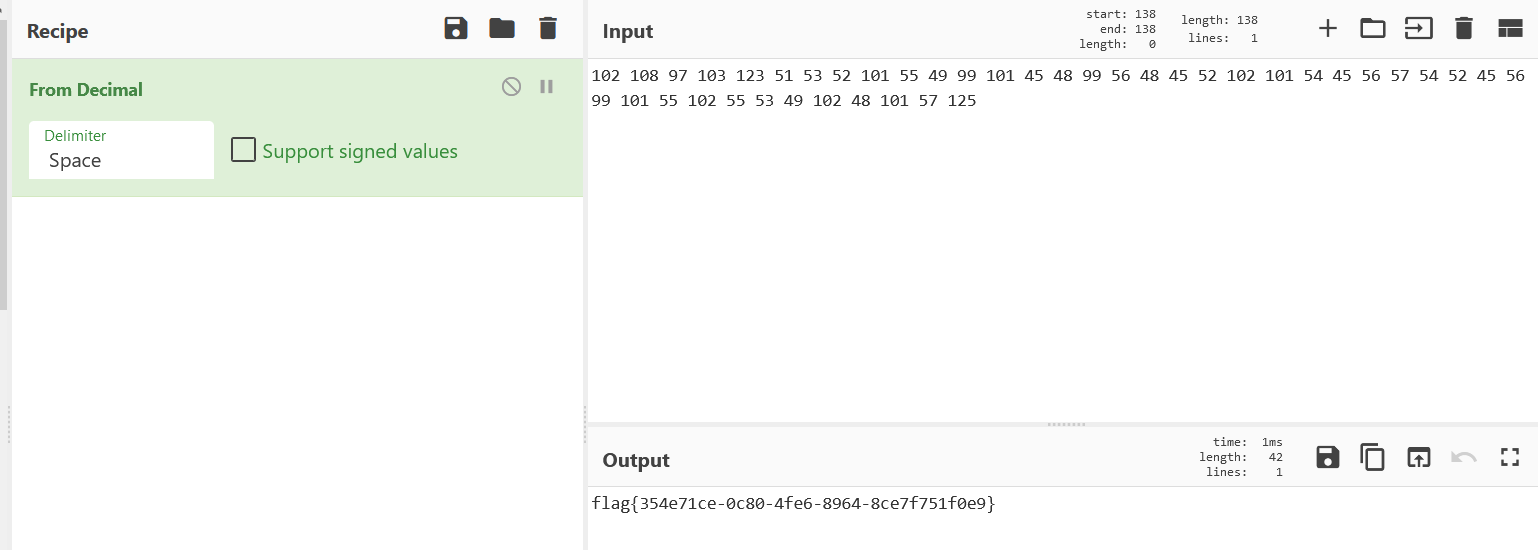Click the flag text in Output
Screen dimensions: 1538x550
pyautogui.click(x=794, y=504)
